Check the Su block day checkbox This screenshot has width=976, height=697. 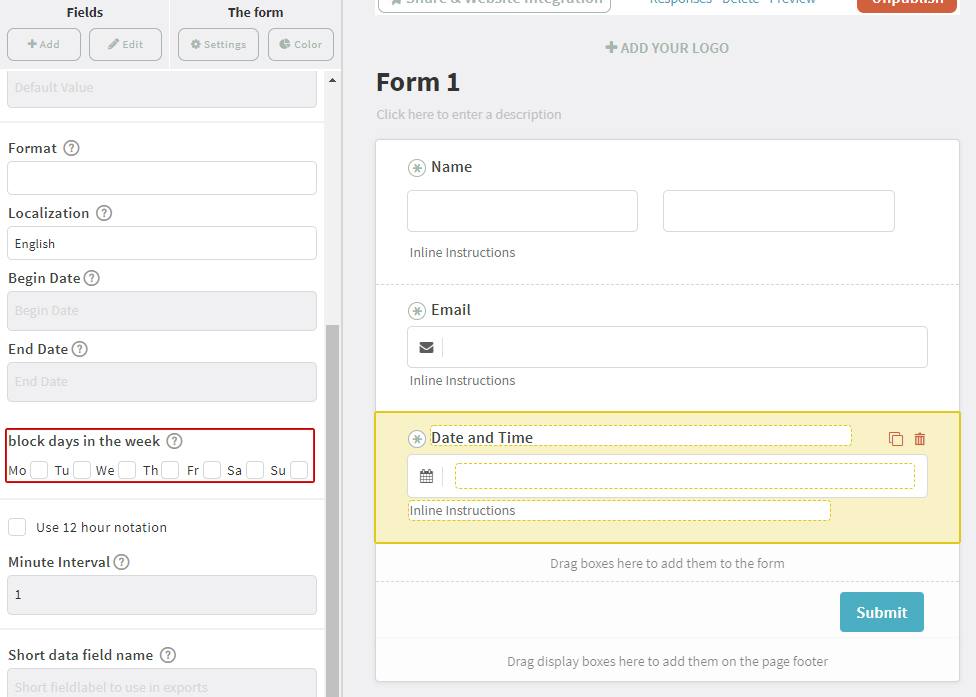pyautogui.click(x=299, y=470)
